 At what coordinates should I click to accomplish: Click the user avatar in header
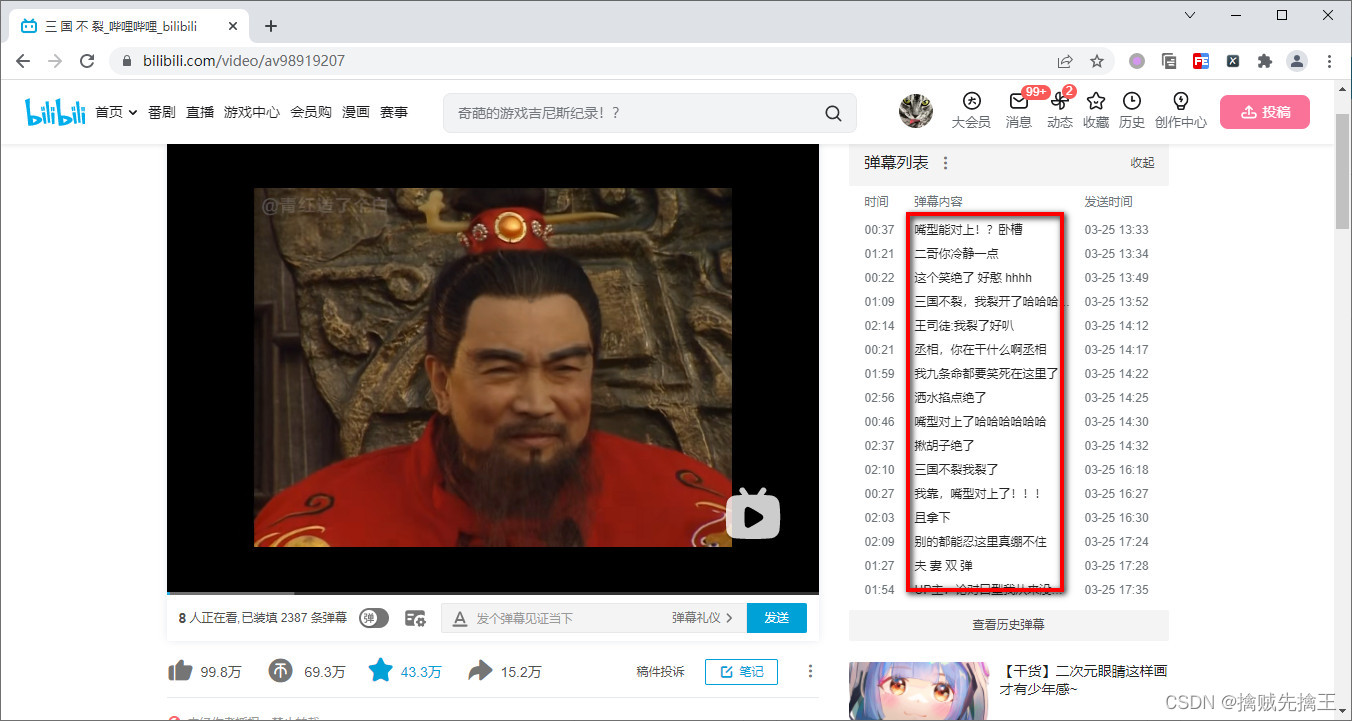pyautogui.click(x=916, y=111)
